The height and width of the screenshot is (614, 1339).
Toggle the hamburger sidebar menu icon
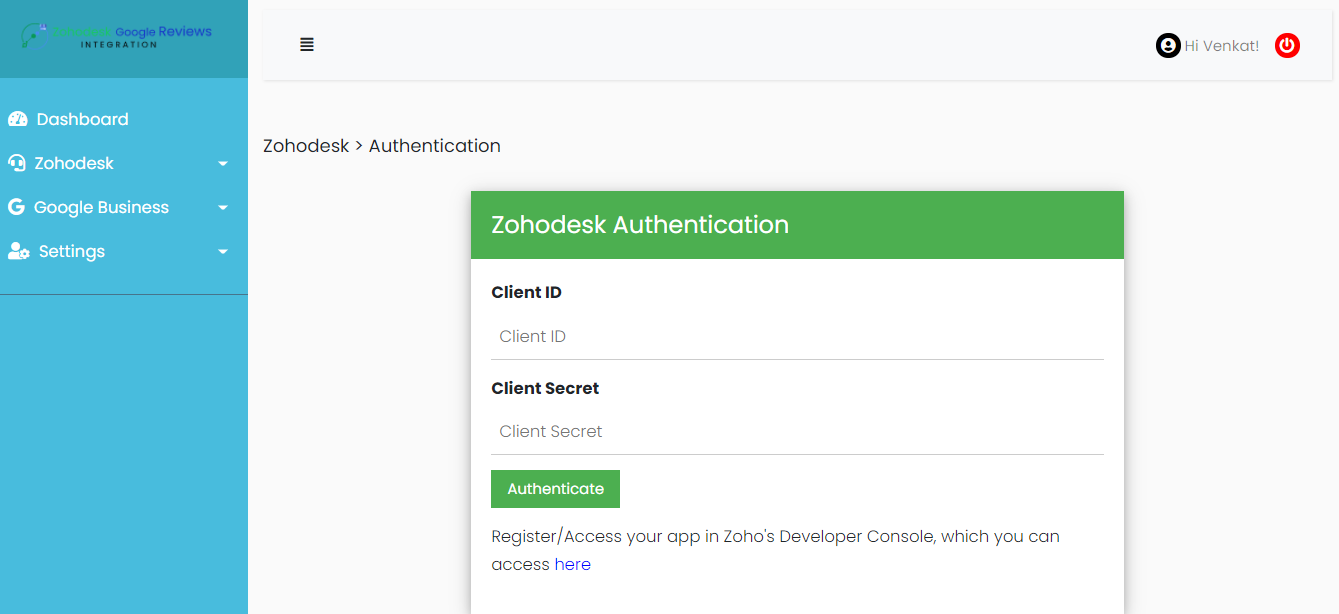pos(307,45)
